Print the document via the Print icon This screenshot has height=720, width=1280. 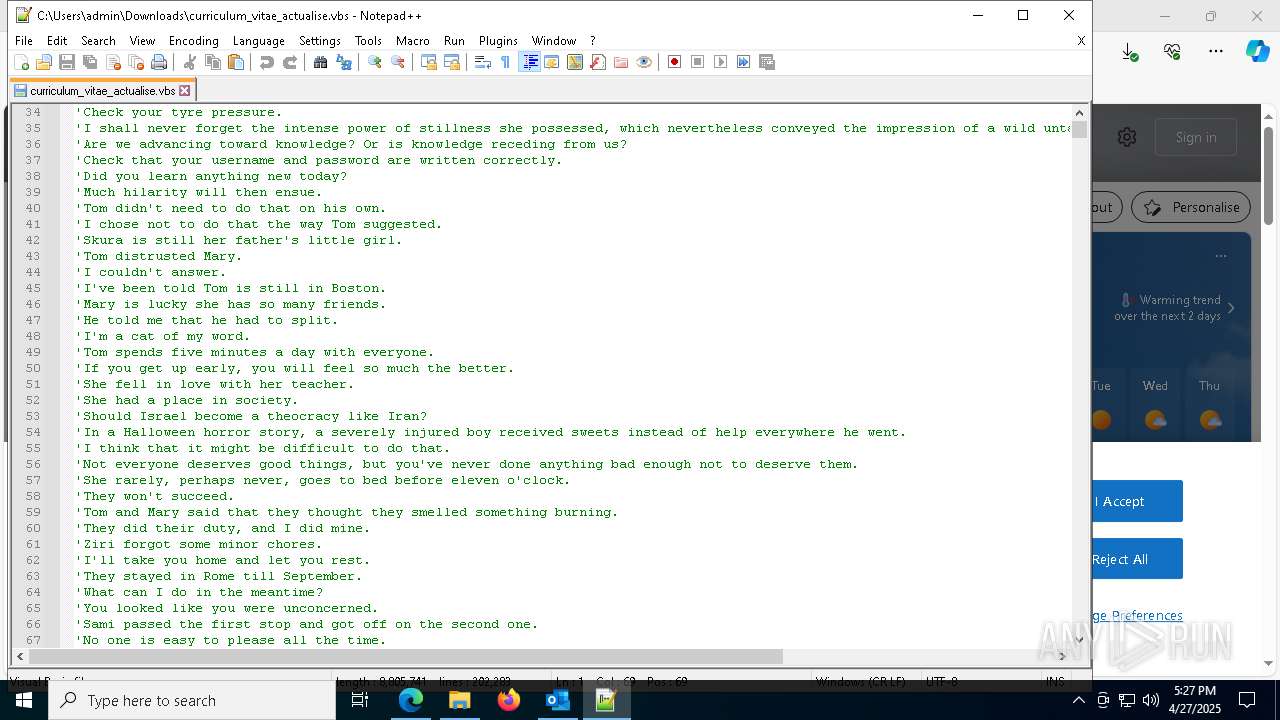[x=159, y=62]
